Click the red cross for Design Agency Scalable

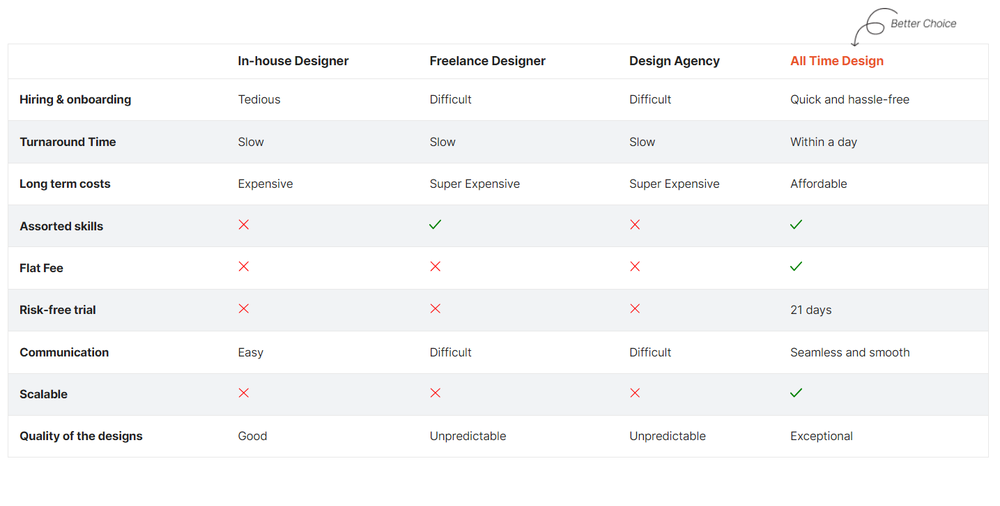pos(635,393)
